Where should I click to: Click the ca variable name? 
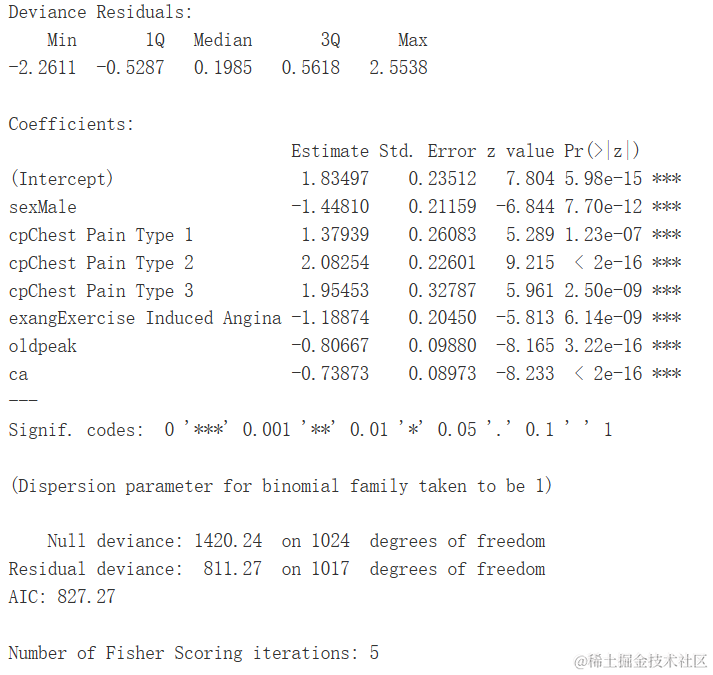[18, 374]
